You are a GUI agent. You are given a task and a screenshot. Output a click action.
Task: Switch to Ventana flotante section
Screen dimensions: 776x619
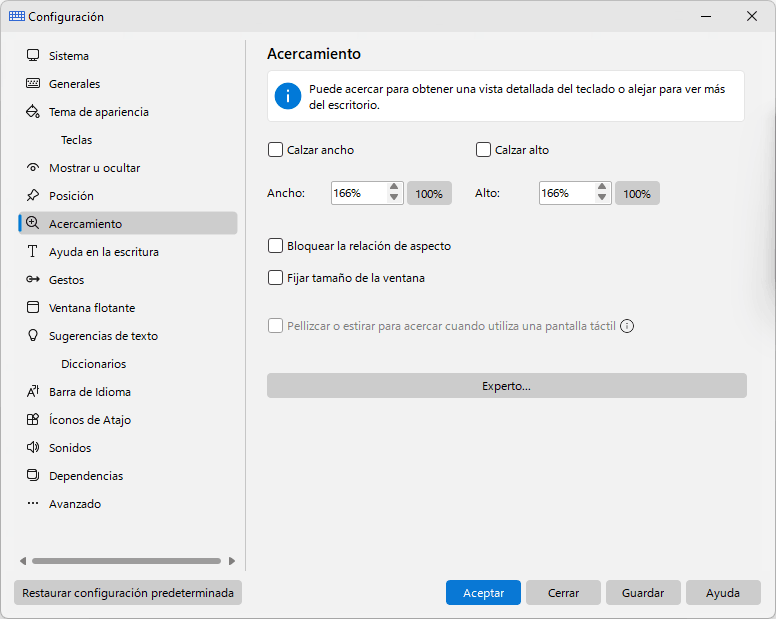point(92,308)
